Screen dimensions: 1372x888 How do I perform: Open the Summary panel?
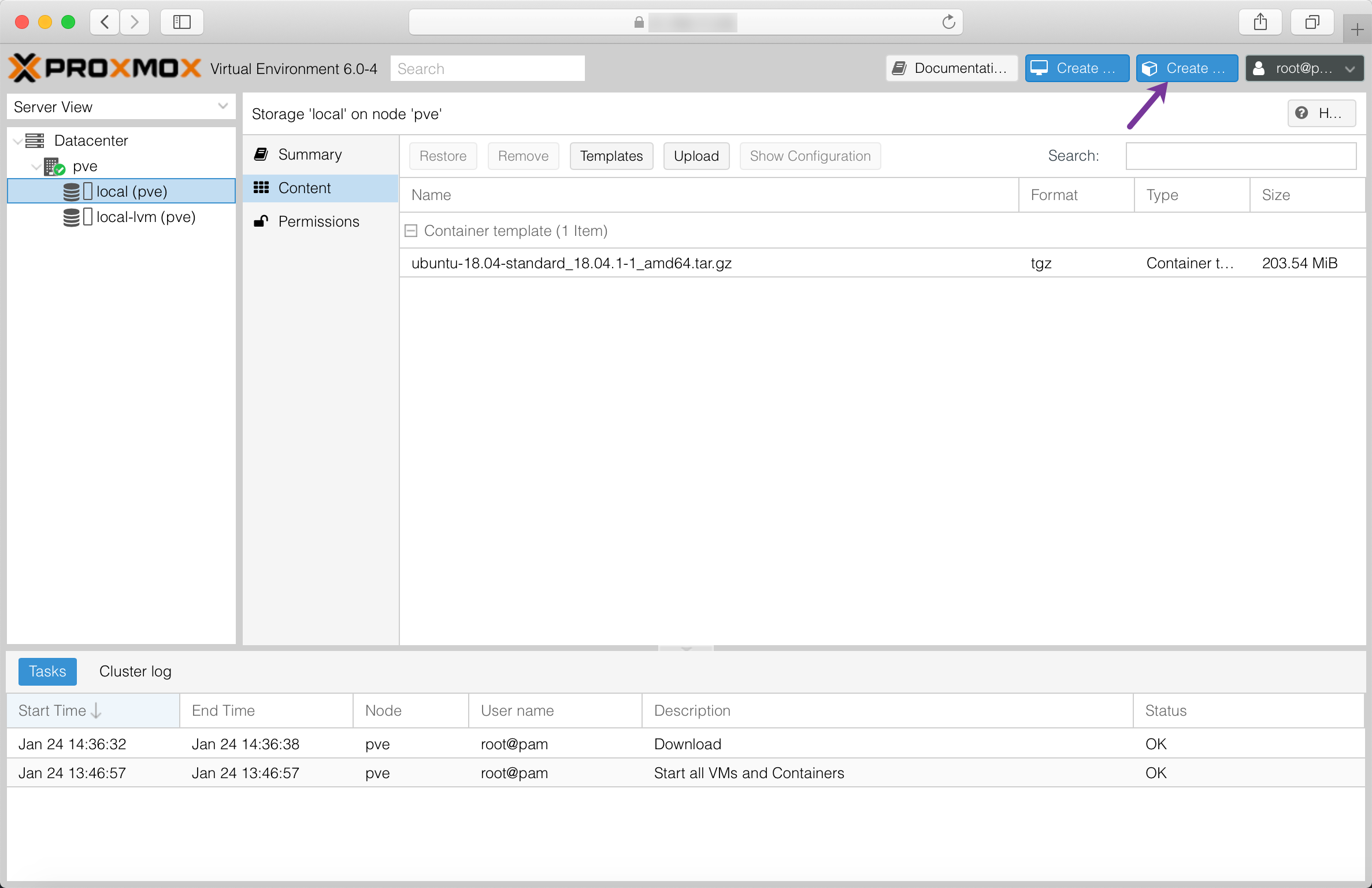310,154
